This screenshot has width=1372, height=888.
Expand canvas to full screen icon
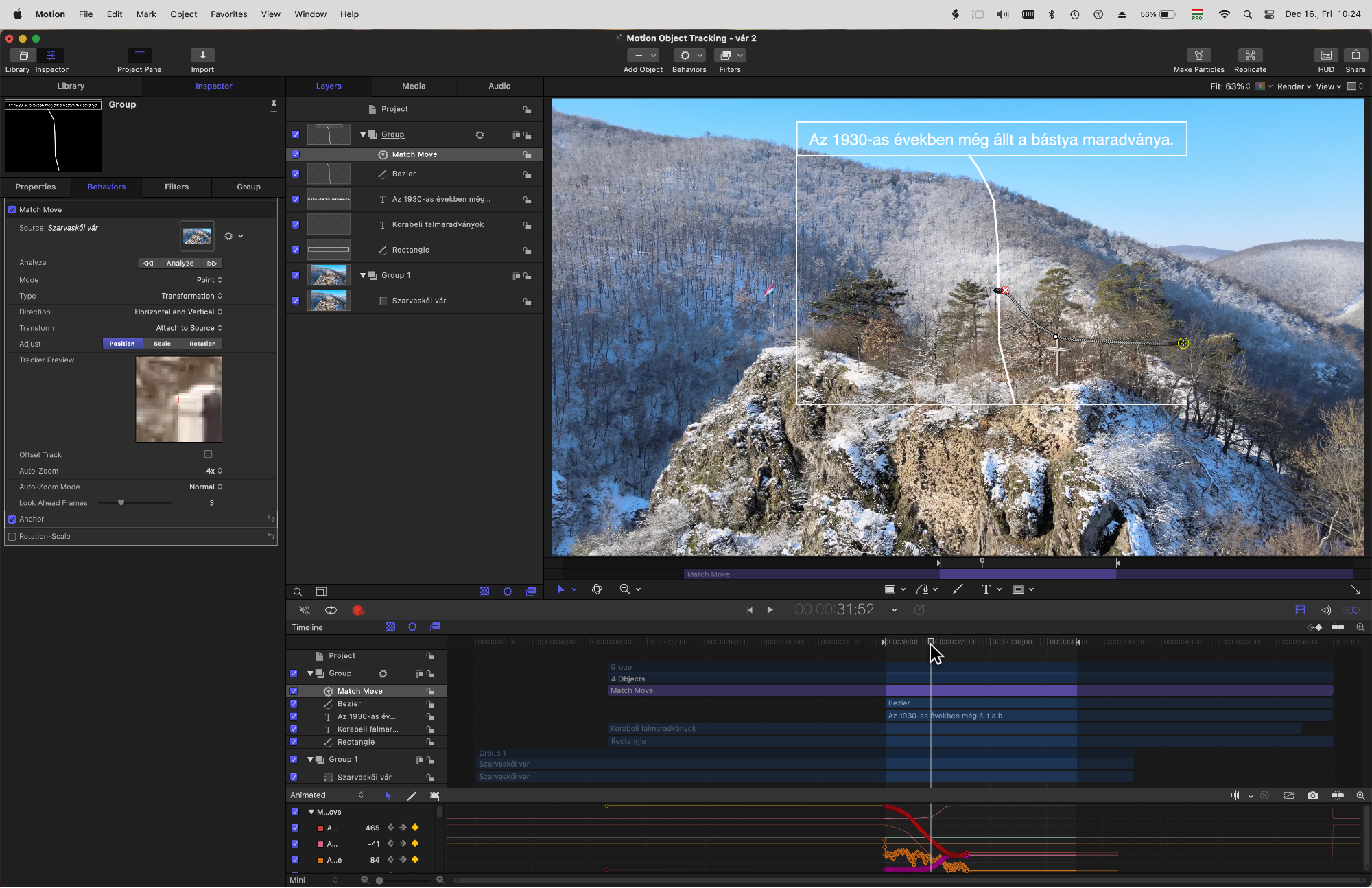(x=1355, y=589)
